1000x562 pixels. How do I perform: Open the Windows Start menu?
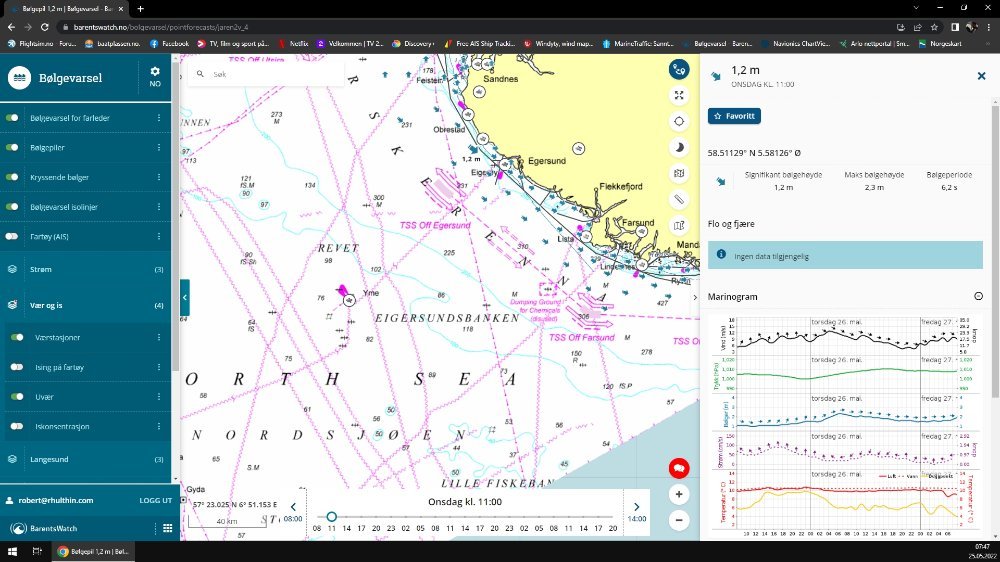12,552
